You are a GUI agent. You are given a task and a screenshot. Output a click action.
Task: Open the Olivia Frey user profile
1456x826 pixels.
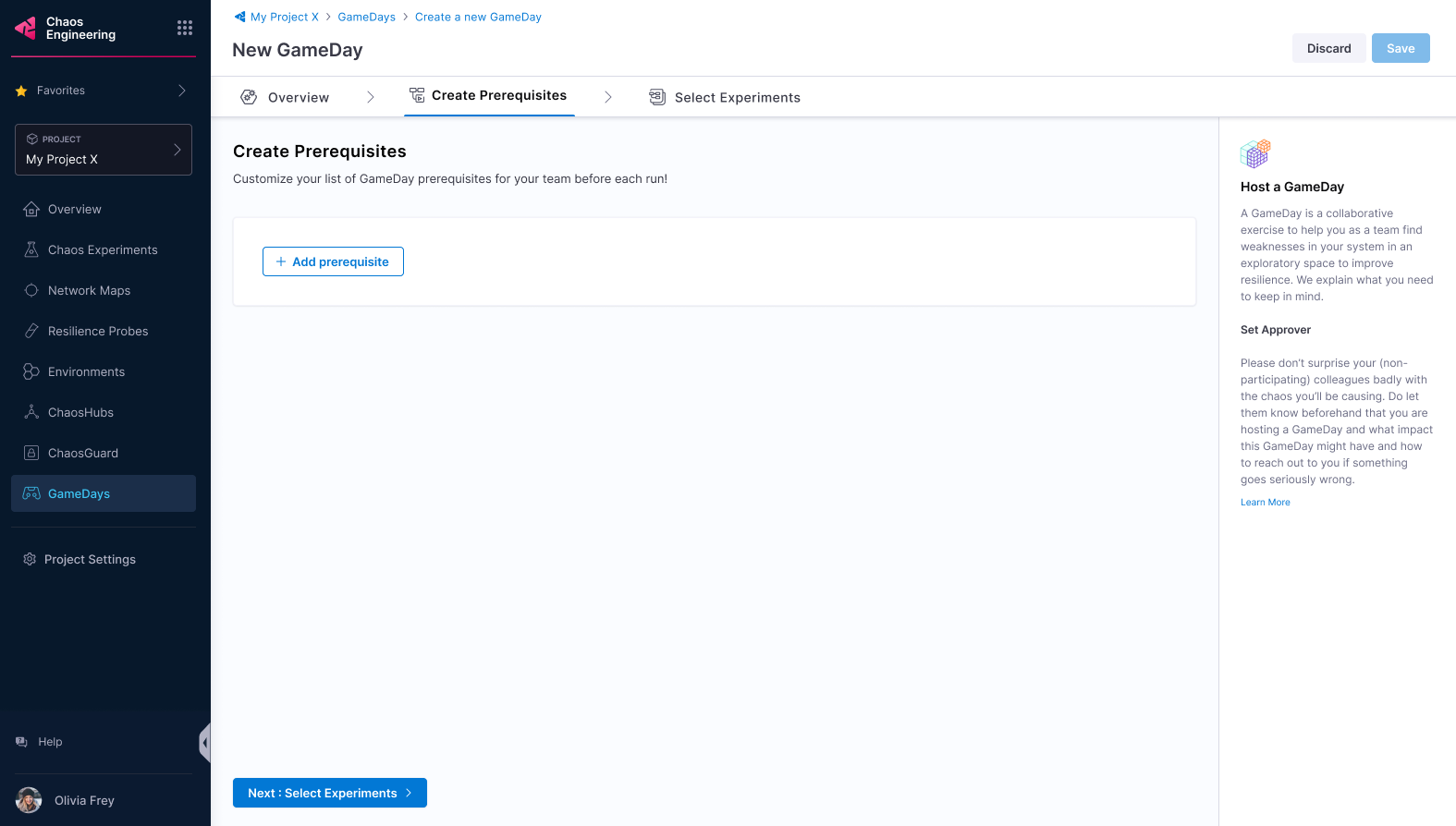(x=84, y=800)
